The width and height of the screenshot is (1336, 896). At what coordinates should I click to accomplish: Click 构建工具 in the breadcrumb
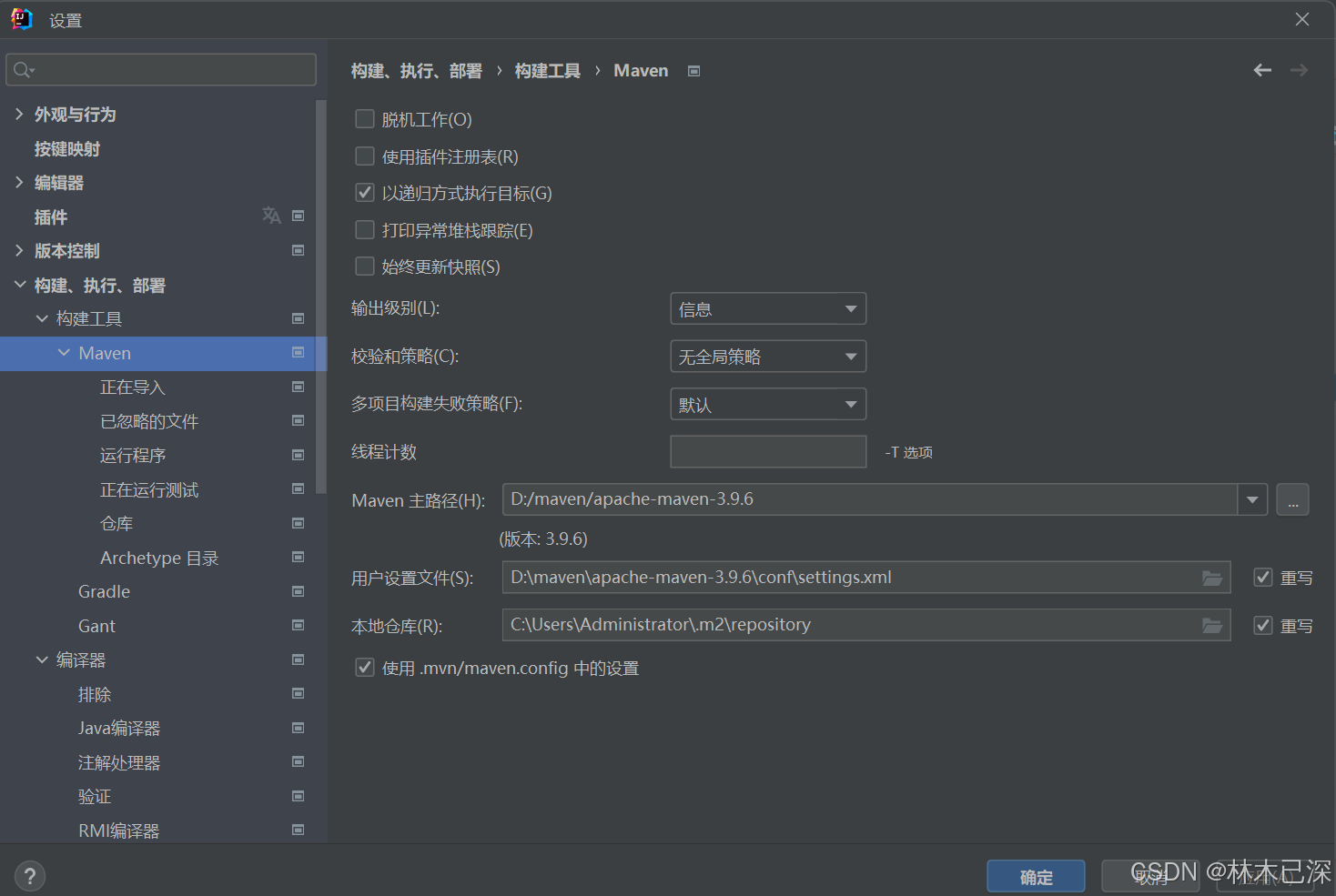(548, 71)
